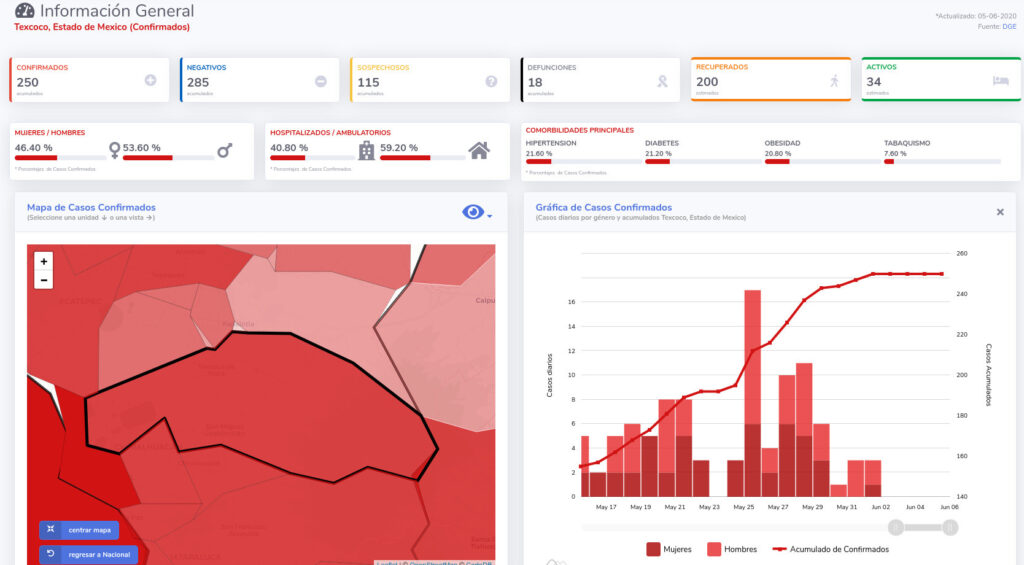This screenshot has height=565, width=1024.
Task: Click the walking person icon in Recuperados card
Action: pos(834,81)
